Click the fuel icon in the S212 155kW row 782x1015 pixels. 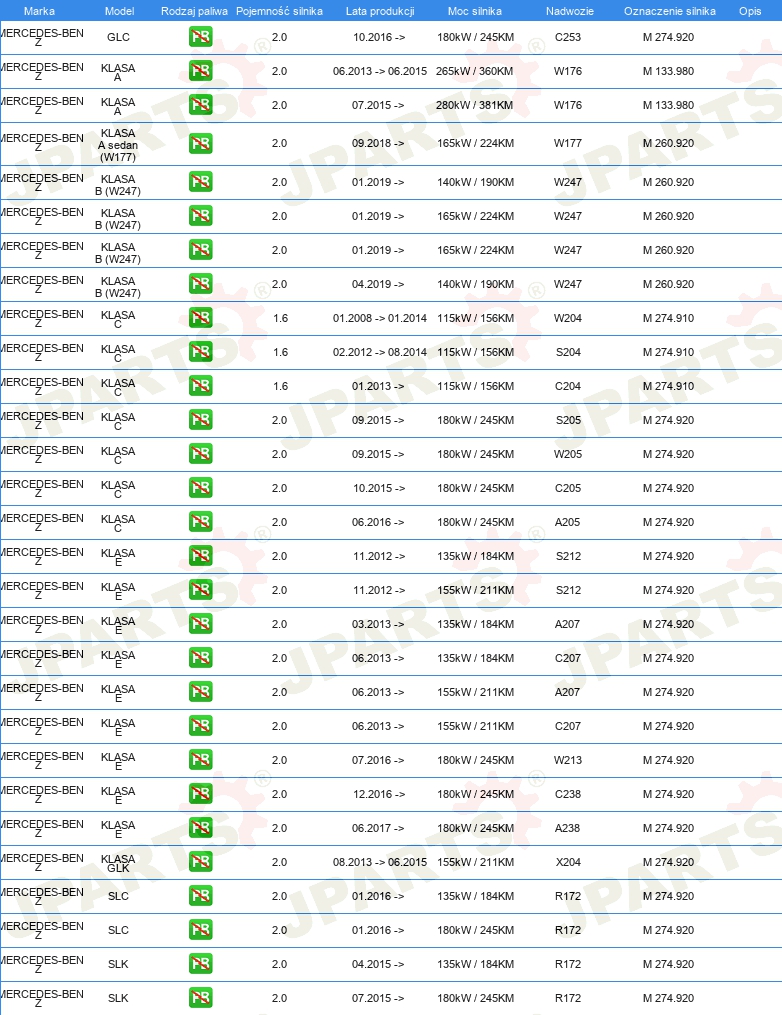[201, 590]
